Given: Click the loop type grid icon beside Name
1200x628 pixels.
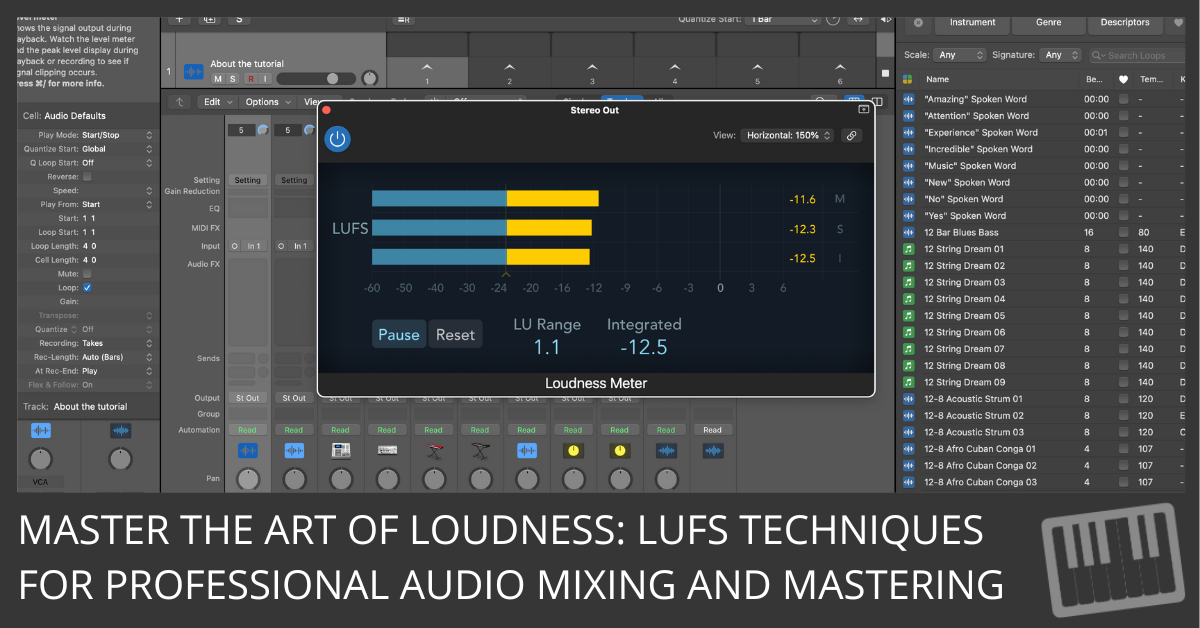Looking at the screenshot, I should [x=908, y=79].
